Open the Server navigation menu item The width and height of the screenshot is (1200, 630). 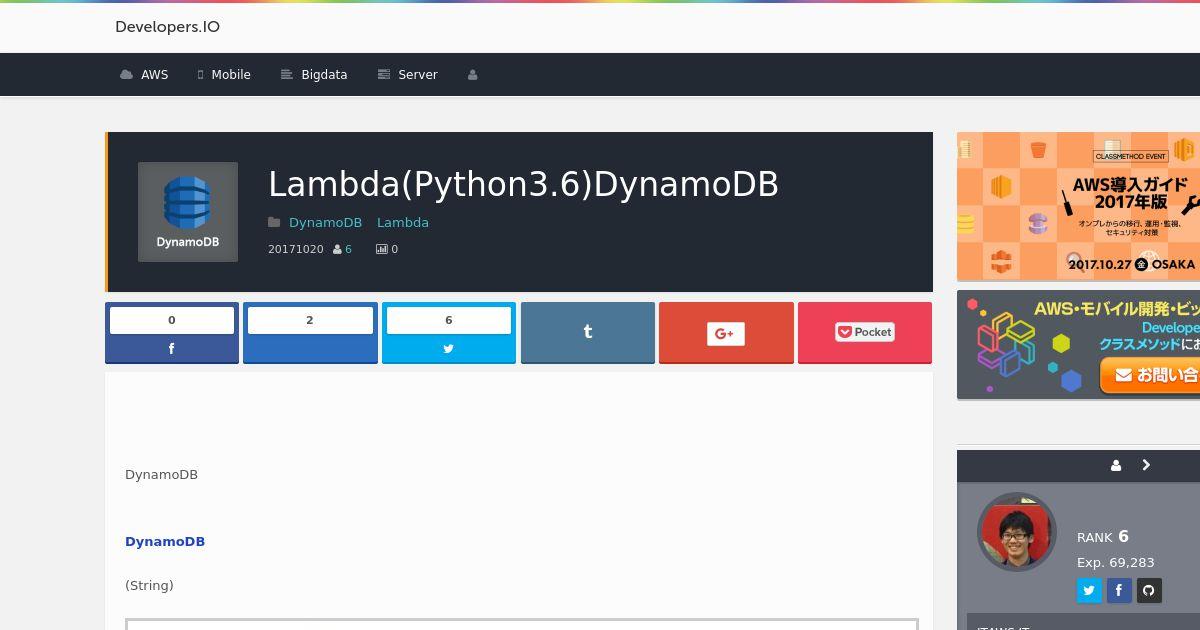(x=407, y=75)
